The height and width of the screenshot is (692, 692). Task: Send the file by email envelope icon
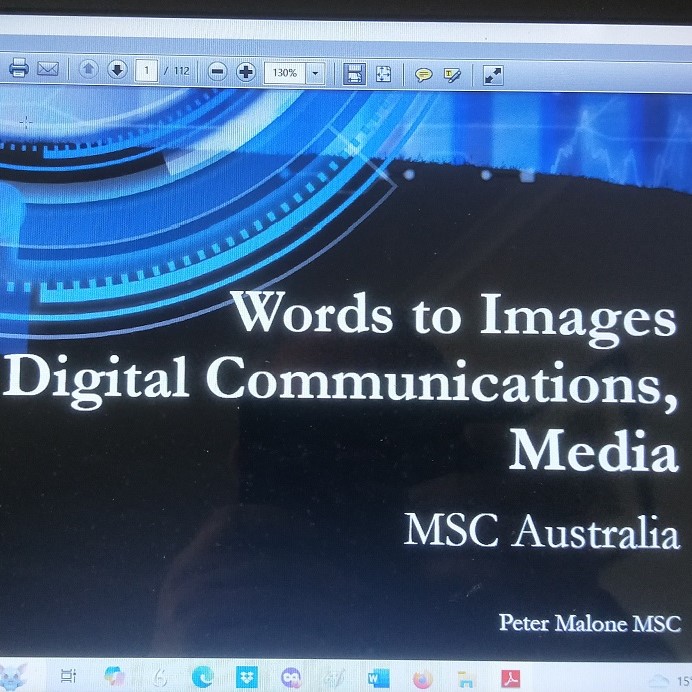[48, 69]
